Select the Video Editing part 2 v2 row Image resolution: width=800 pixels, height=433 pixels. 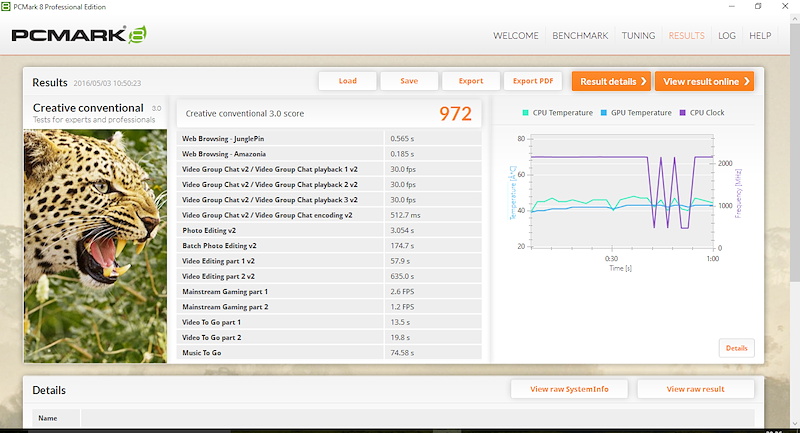pyautogui.click(x=329, y=276)
